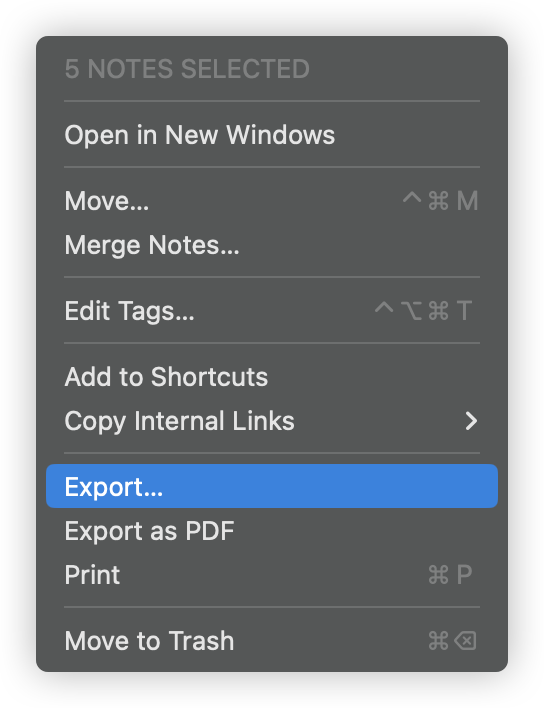Select Add to Shortcuts

point(272,377)
